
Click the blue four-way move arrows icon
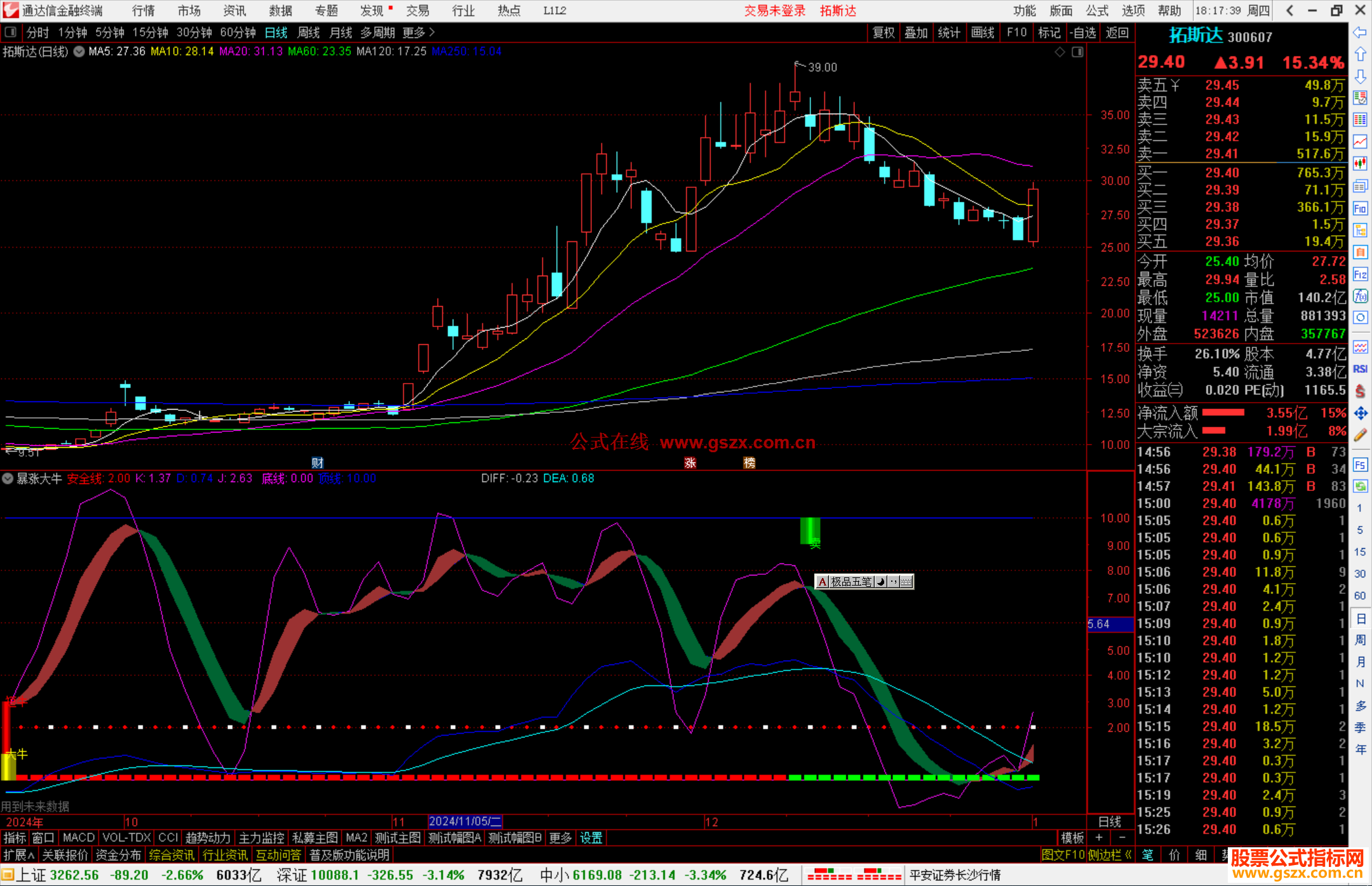1360,413
